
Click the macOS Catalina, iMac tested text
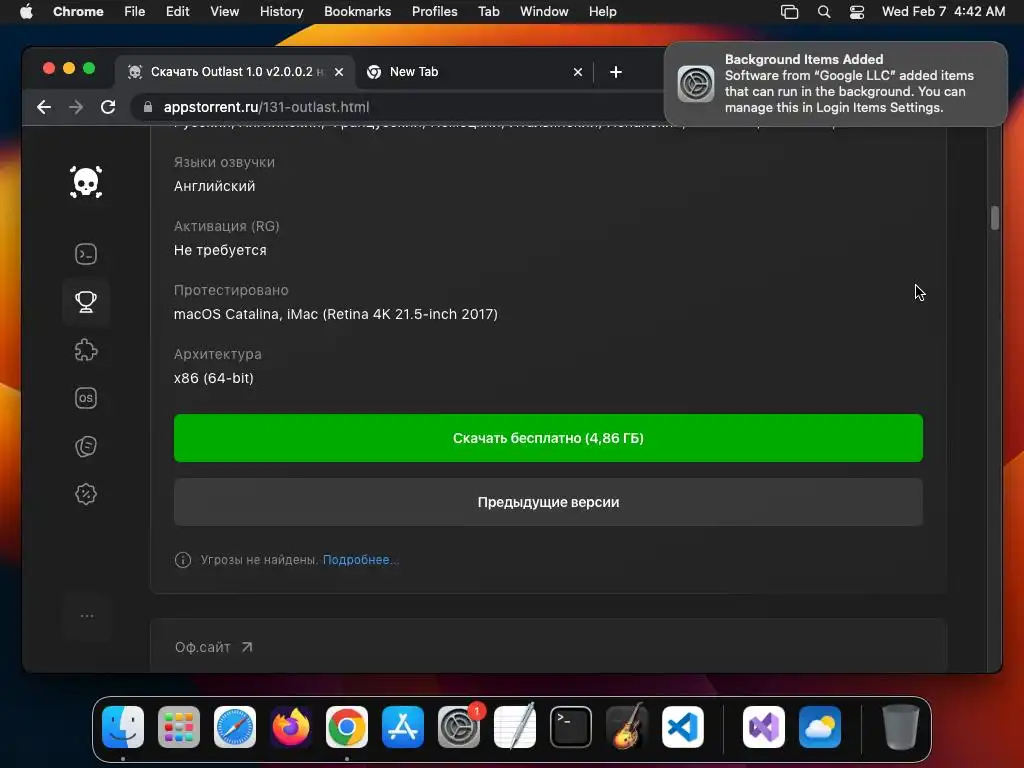336,314
